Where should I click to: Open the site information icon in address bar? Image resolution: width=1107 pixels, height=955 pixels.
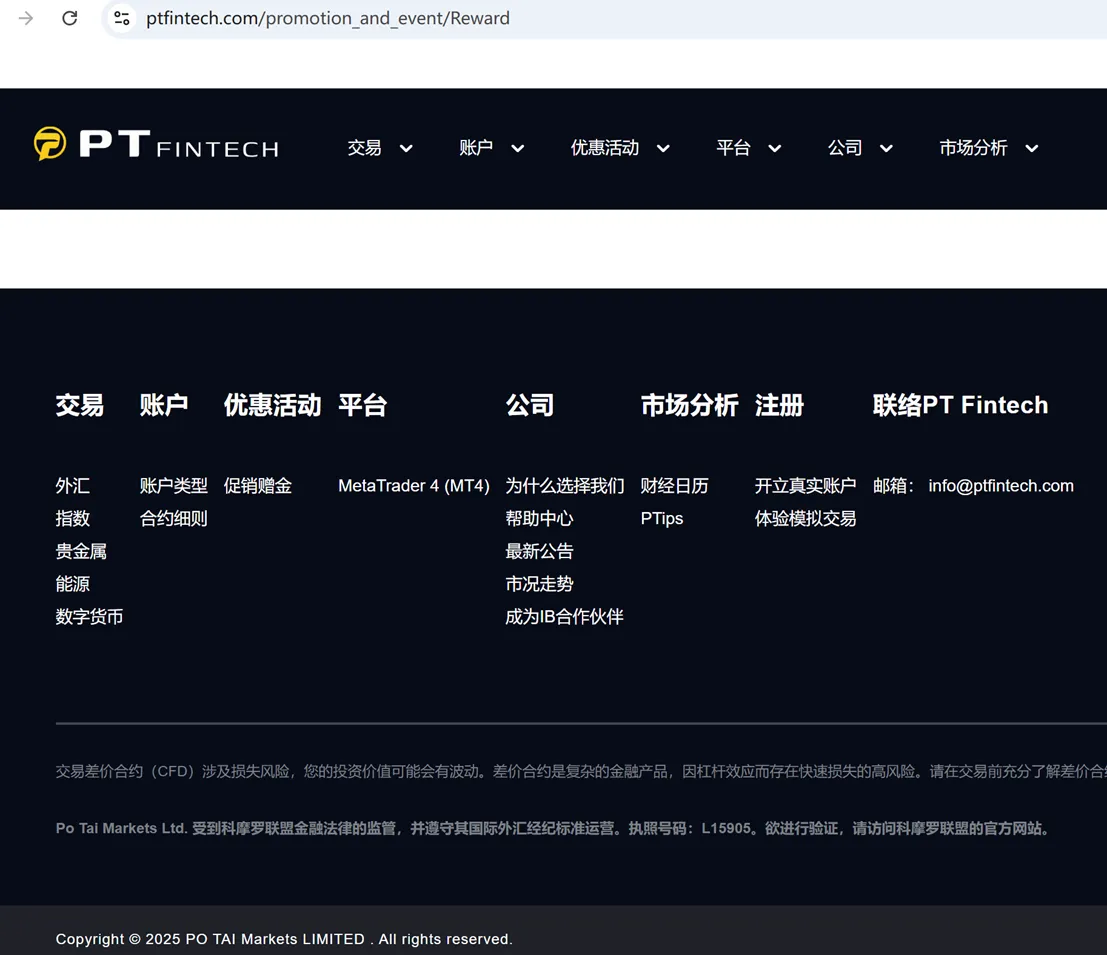[122, 18]
